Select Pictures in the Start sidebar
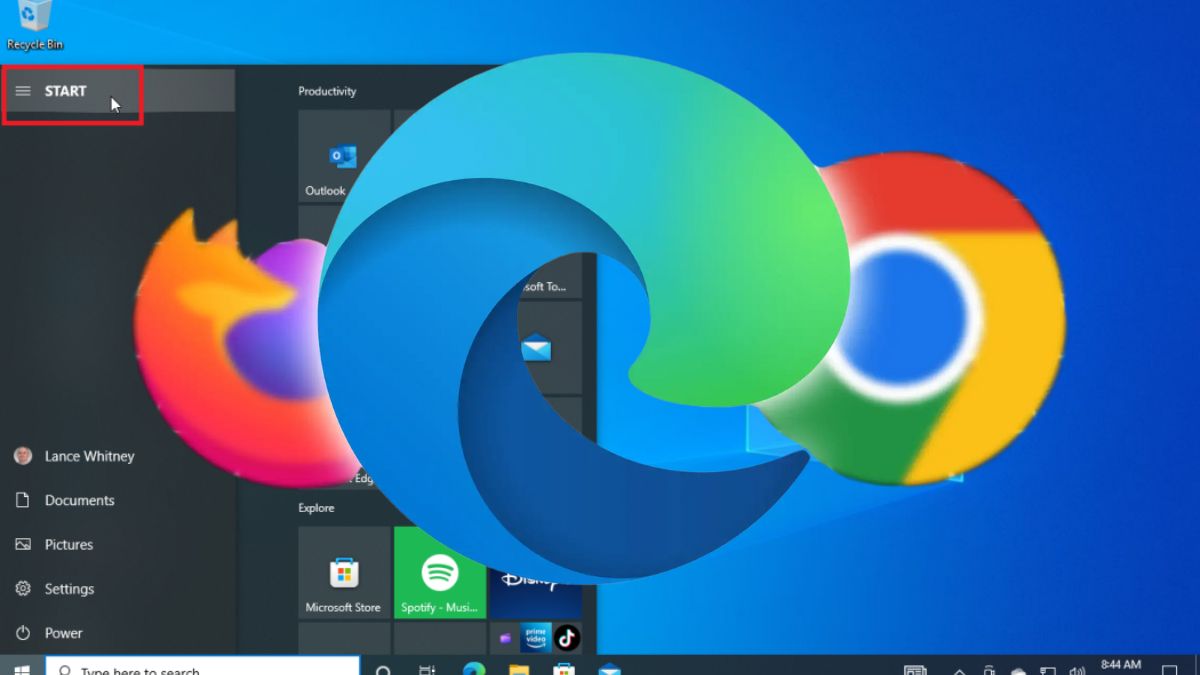This screenshot has height=675, width=1200. pyautogui.click(x=68, y=545)
